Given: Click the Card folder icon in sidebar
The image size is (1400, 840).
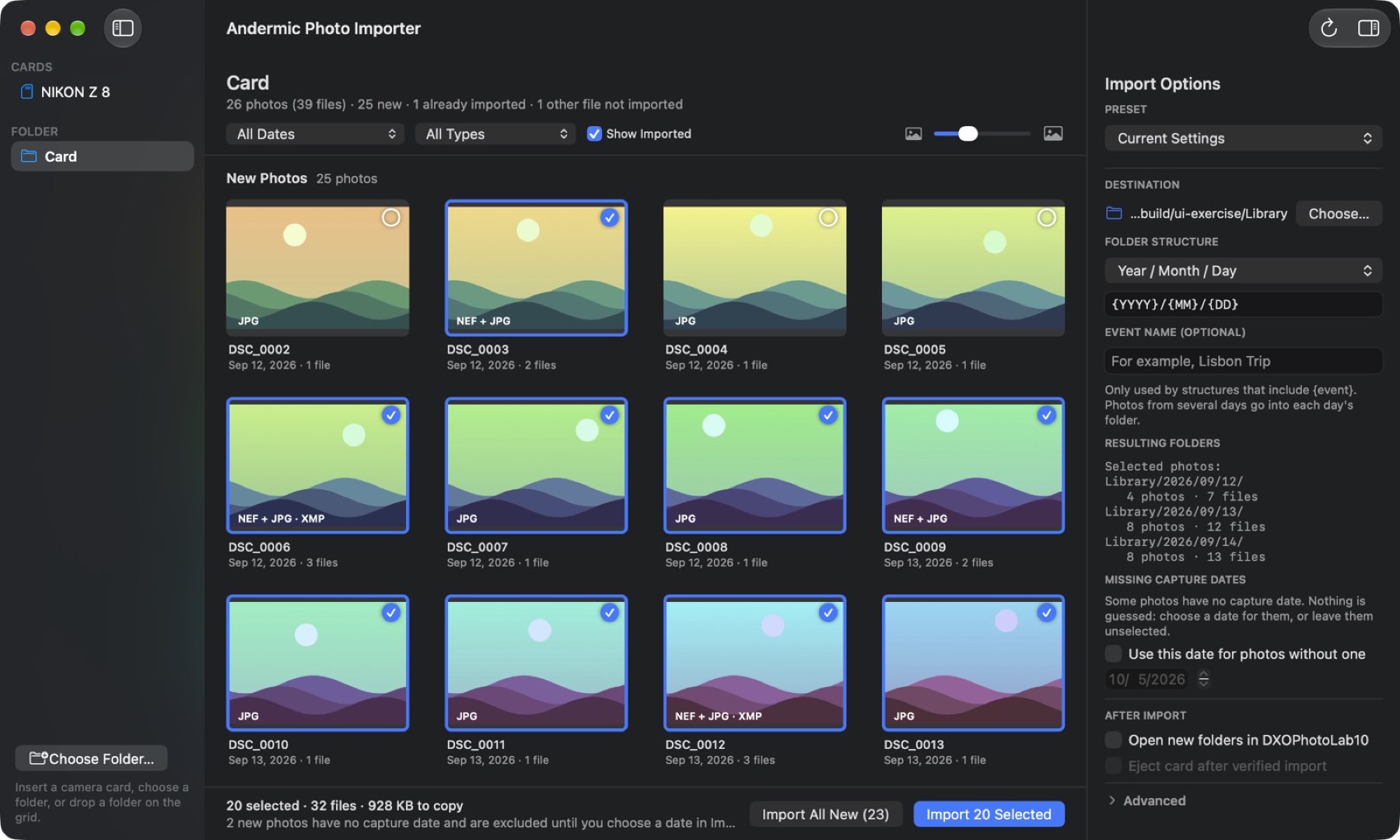Looking at the screenshot, I should pos(29,156).
